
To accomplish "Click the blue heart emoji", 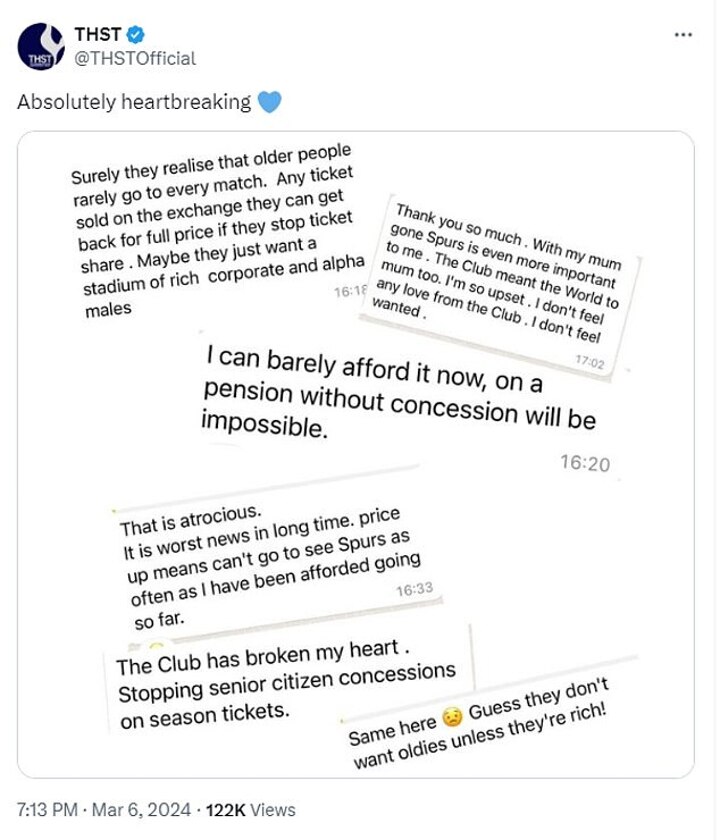I will click(x=269, y=102).
